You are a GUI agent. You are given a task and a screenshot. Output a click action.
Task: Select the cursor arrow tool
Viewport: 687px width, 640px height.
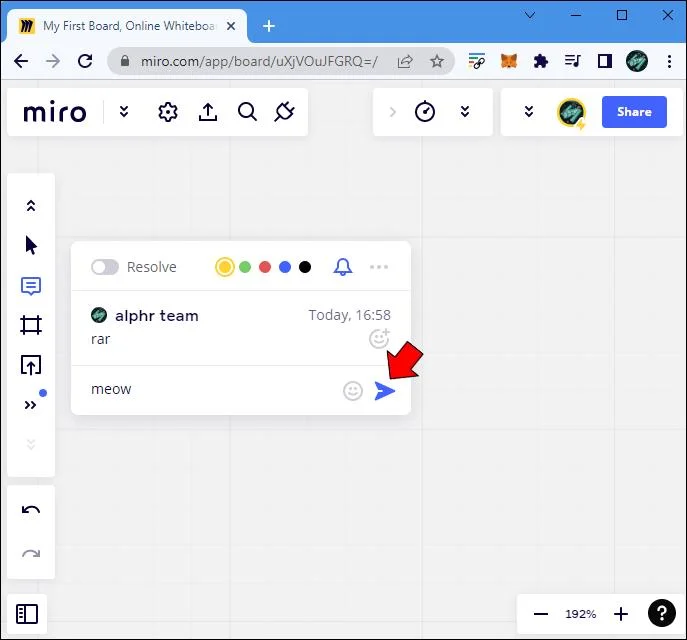[x=31, y=245]
